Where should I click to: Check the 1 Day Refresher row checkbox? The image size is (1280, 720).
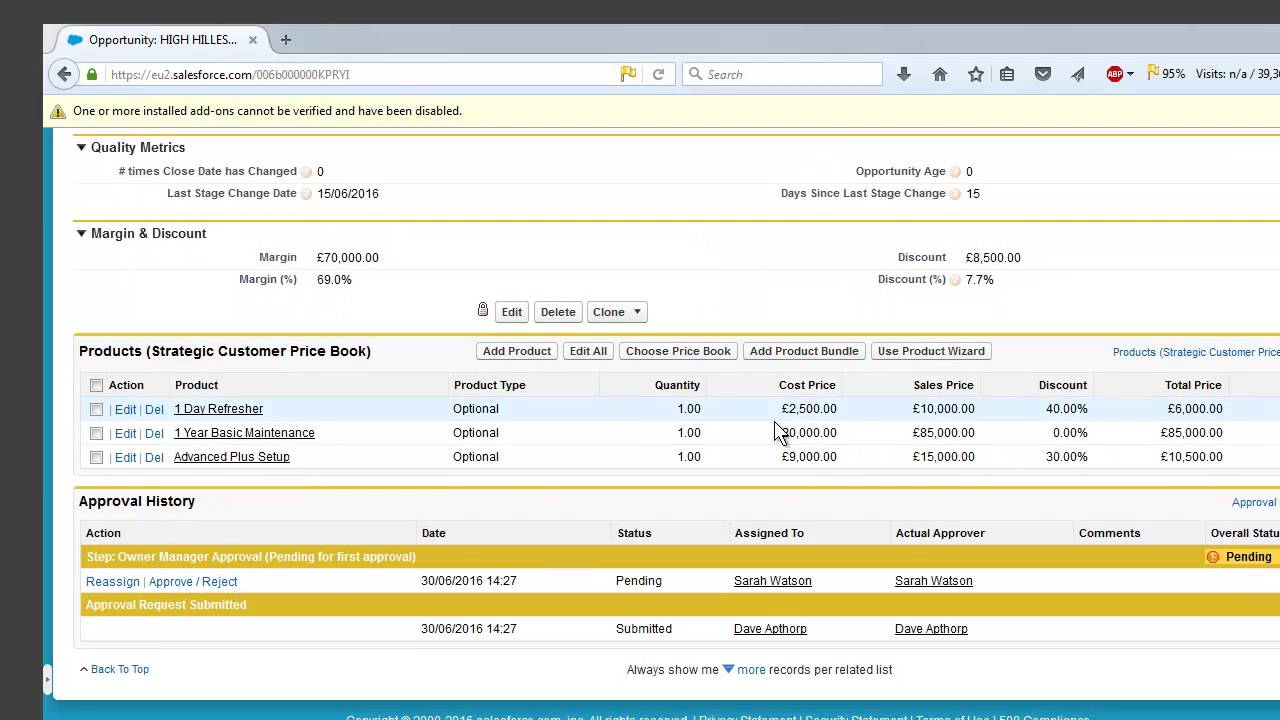96,409
